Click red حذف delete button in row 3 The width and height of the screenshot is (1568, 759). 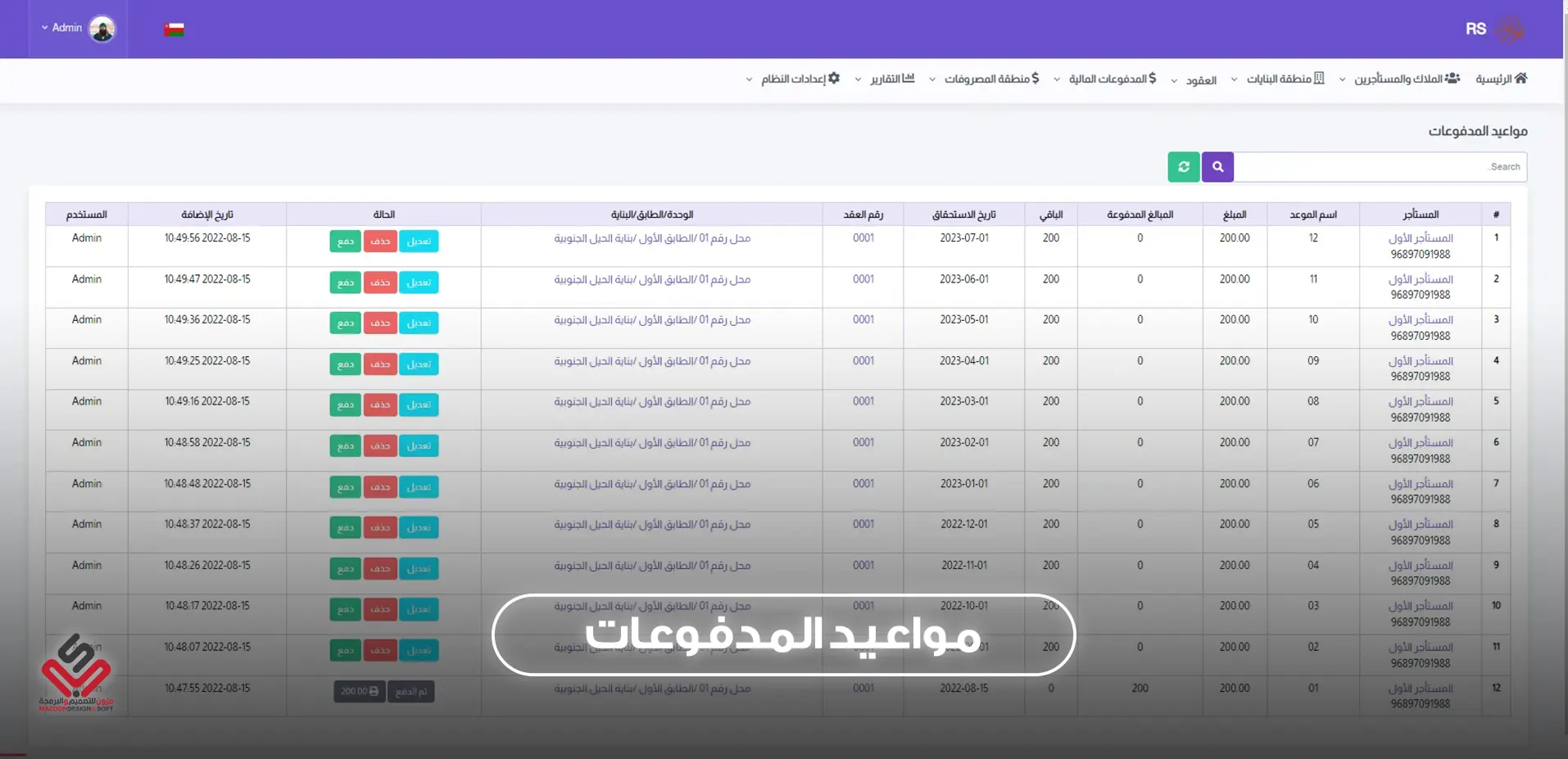(380, 323)
